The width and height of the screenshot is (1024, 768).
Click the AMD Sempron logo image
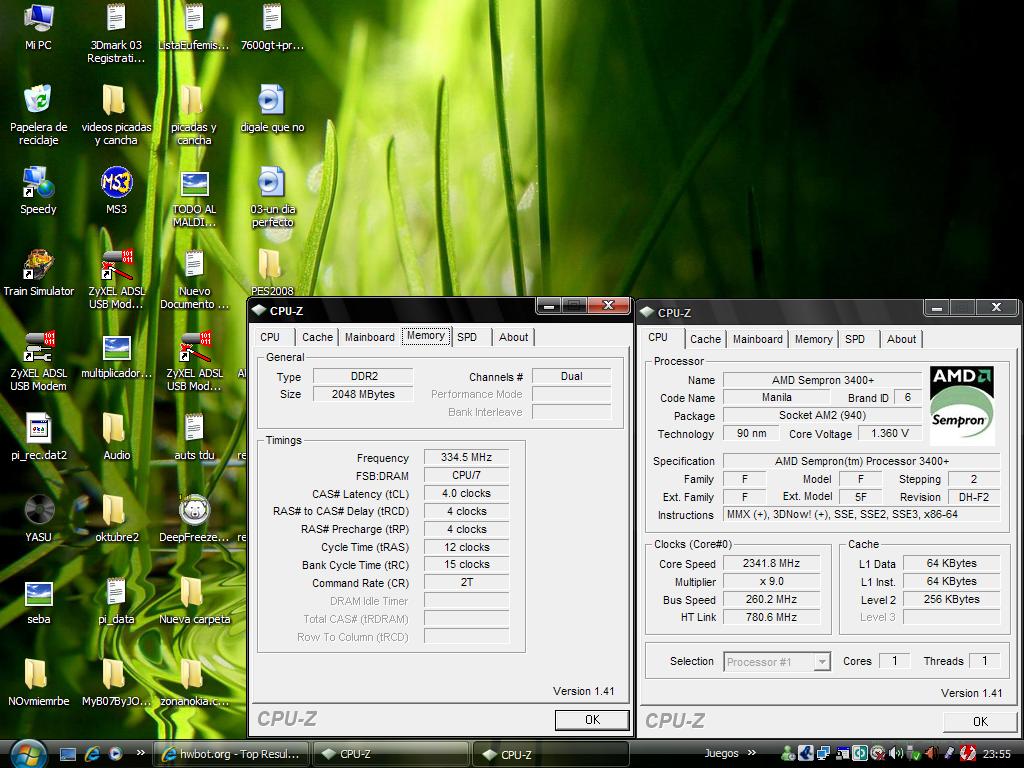pos(961,405)
